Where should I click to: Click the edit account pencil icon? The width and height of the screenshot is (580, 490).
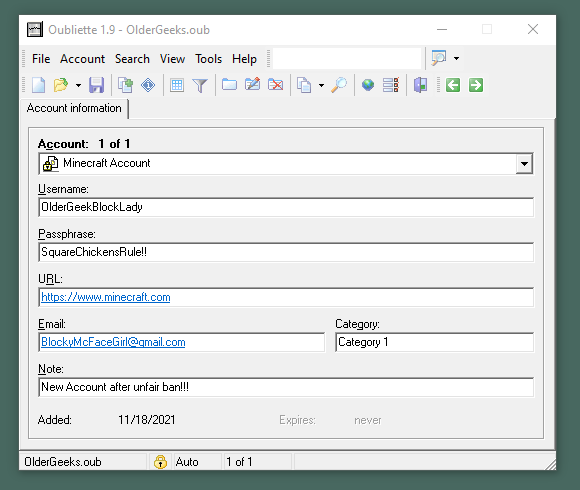coord(253,85)
